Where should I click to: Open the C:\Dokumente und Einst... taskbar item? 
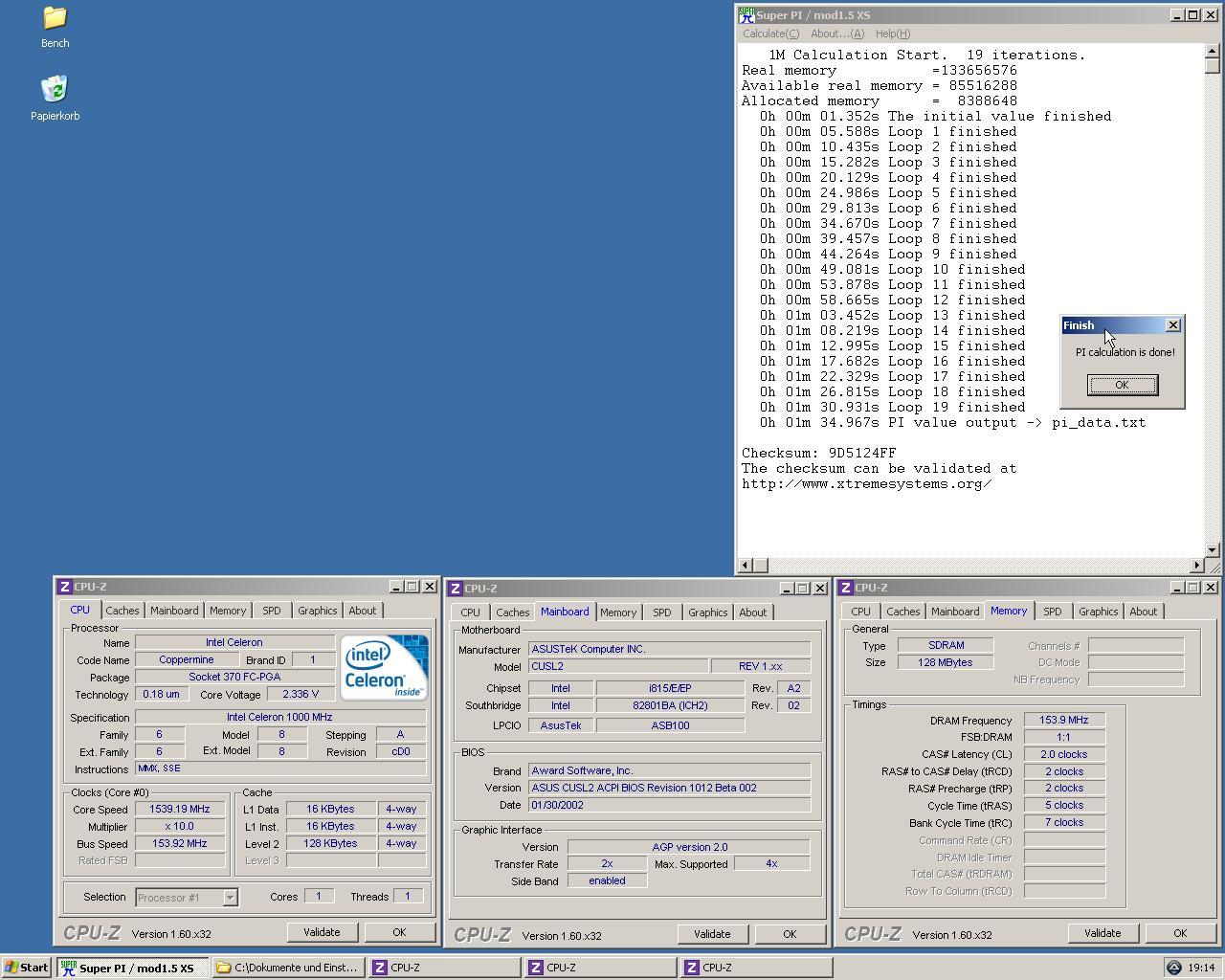coord(288,968)
